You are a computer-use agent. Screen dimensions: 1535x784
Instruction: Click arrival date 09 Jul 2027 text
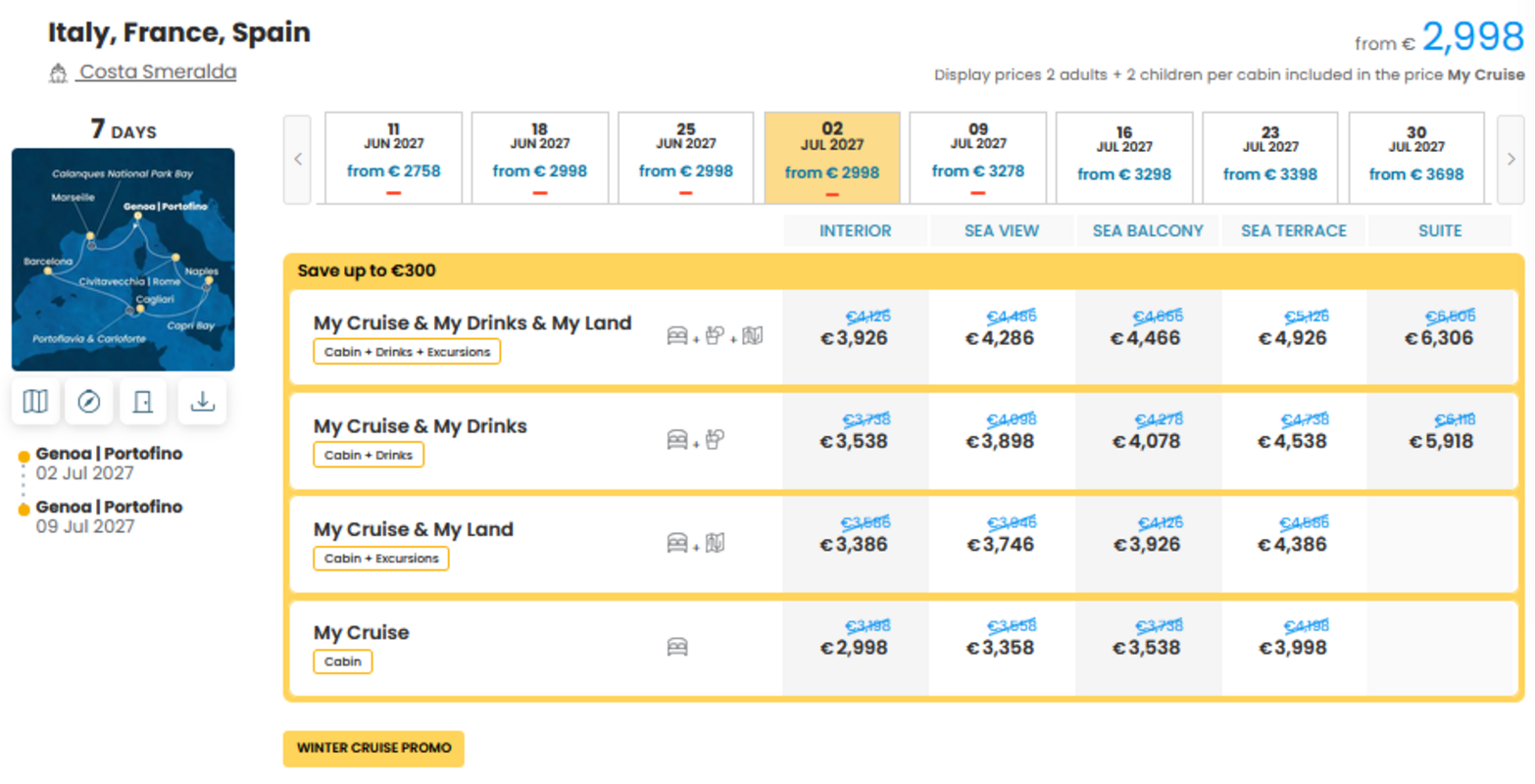85,526
